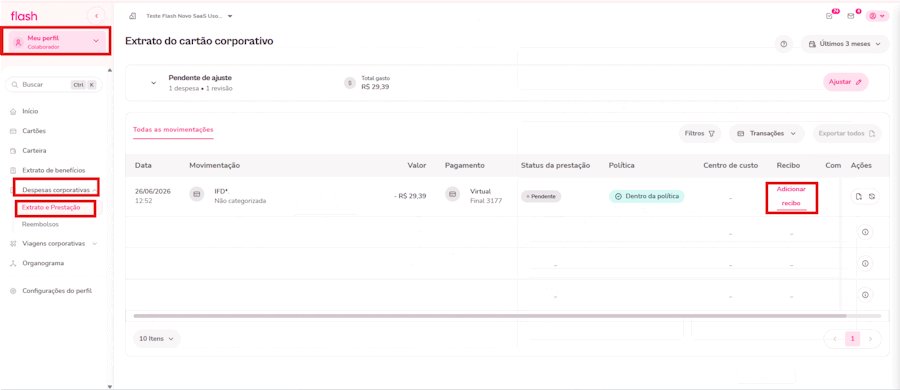Click the - R$ 29,39 value cell
This screenshot has width=900, height=390.
tap(410, 196)
